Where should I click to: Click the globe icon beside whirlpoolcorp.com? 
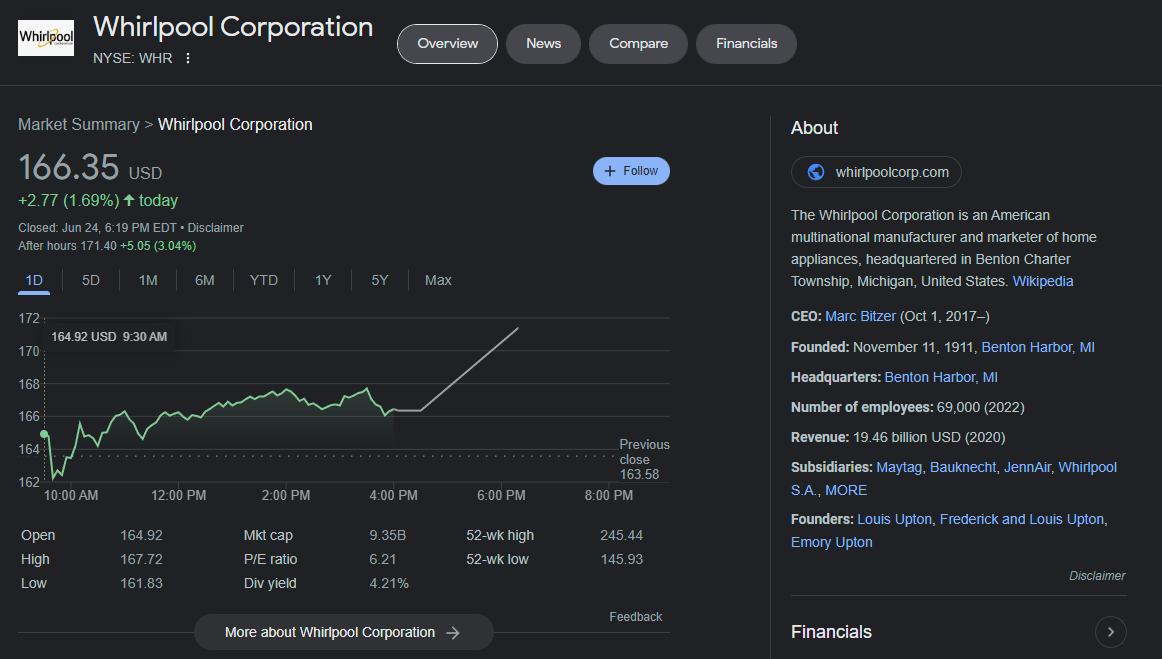click(816, 172)
